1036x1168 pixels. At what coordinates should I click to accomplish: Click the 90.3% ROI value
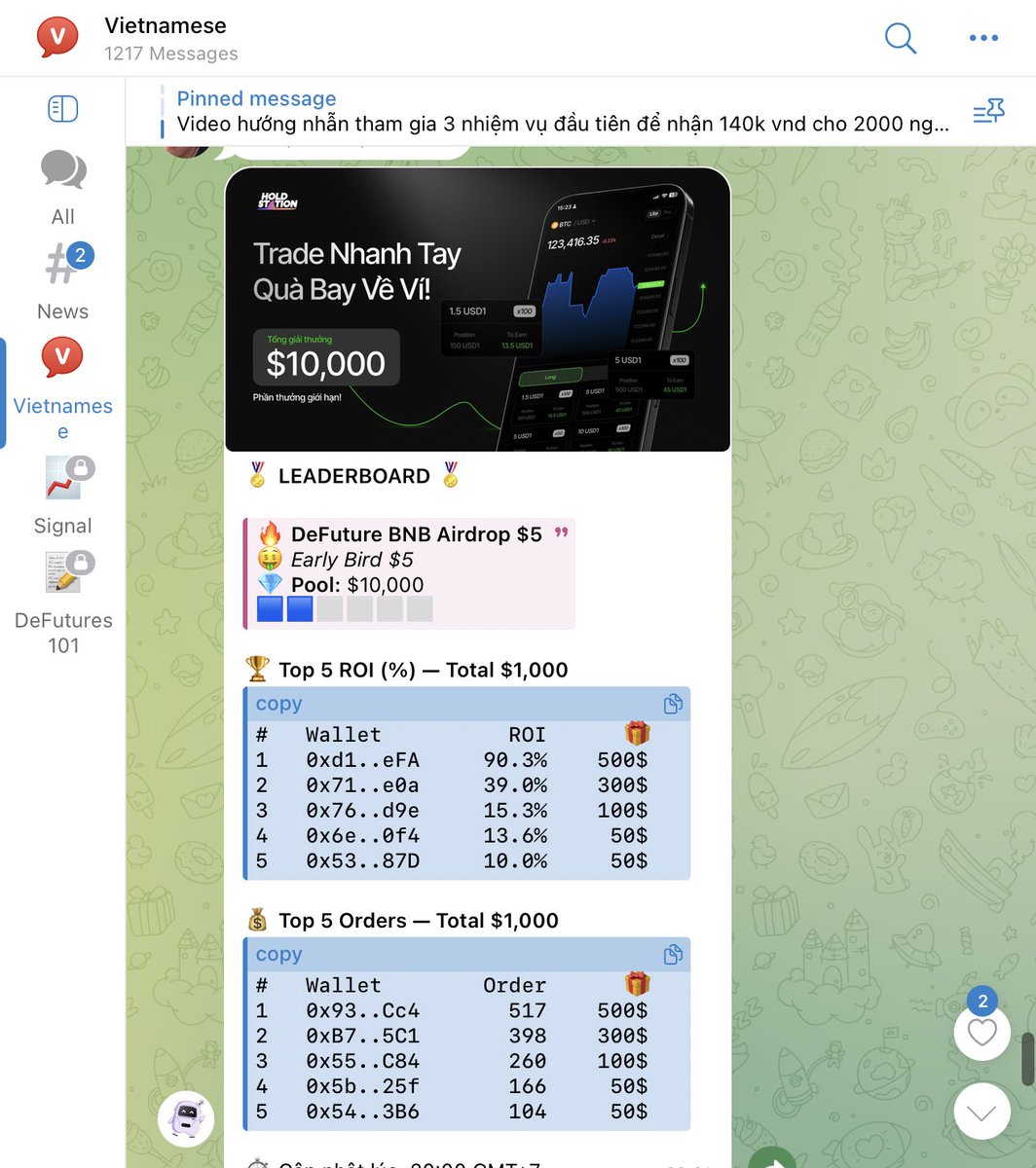[x=515, y=760]
